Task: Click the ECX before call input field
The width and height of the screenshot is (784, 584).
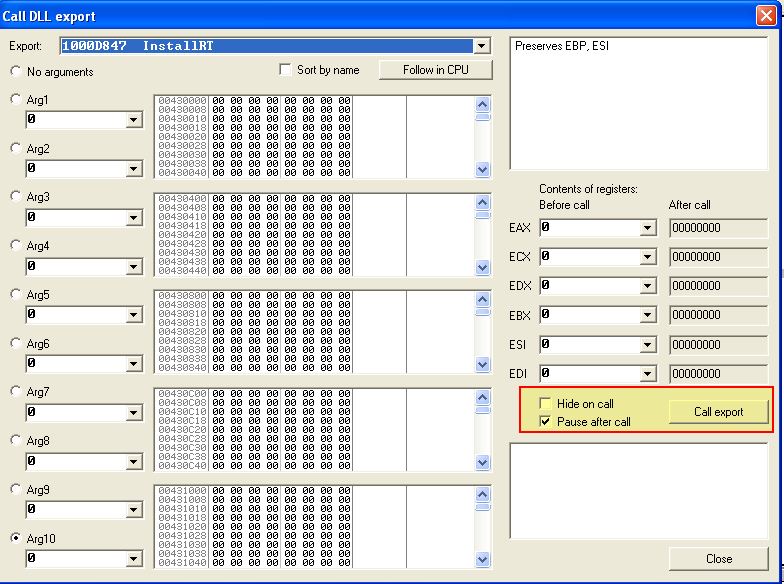Action: [x=588, y=257]
